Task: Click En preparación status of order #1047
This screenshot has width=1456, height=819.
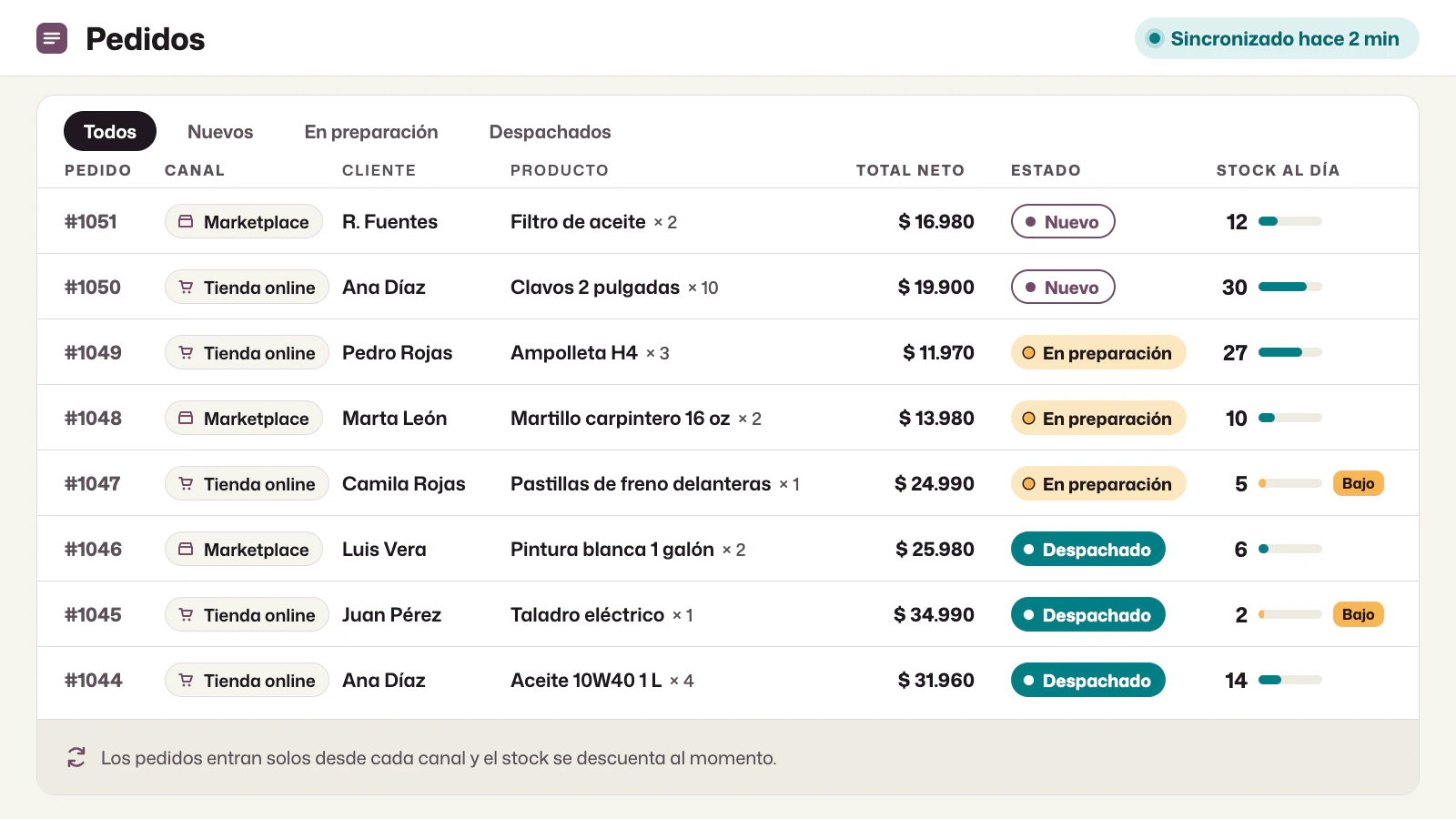Action: coord(1098,483)
